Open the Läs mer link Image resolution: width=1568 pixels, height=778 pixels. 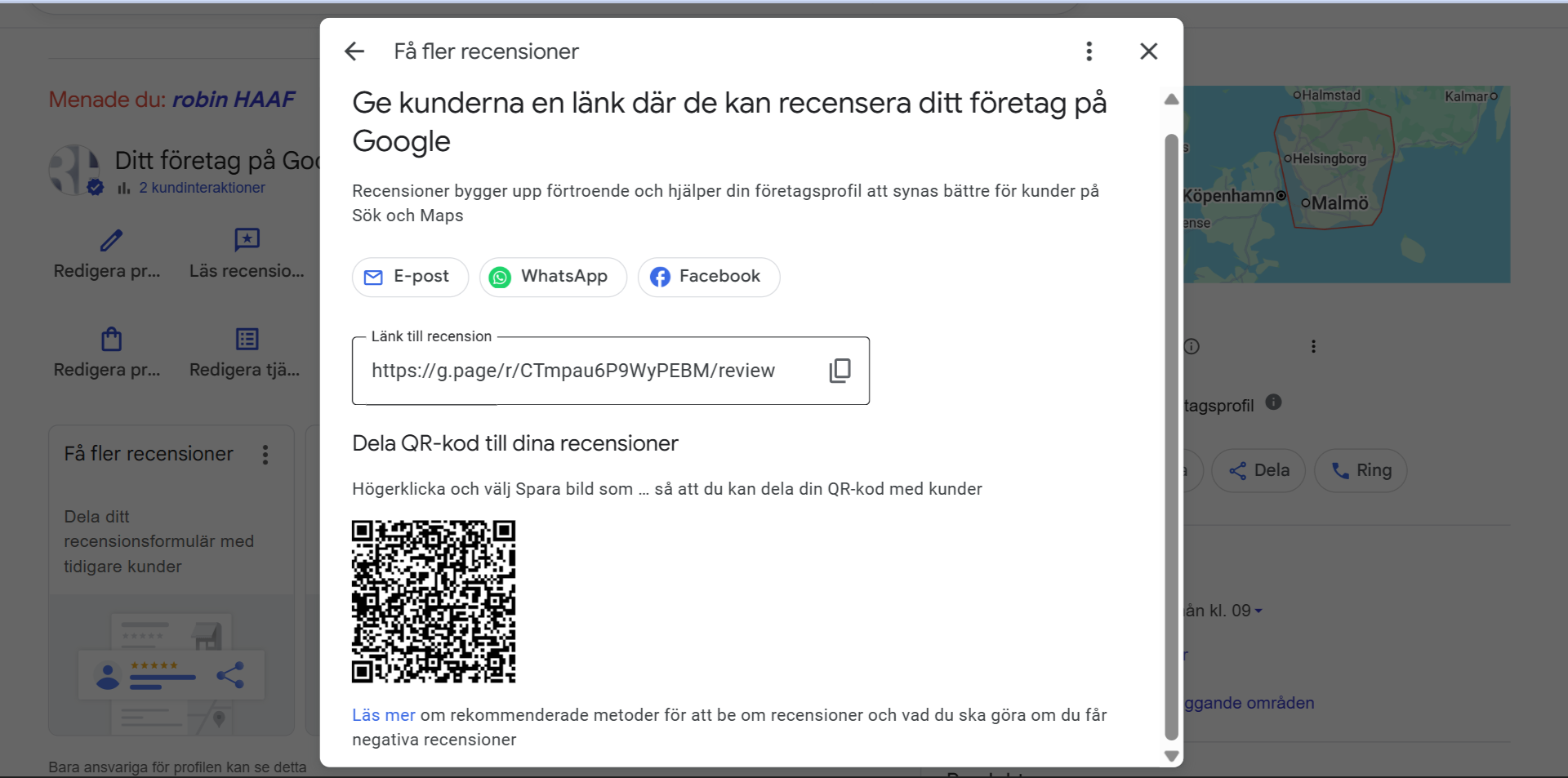[x=384, y=715]
